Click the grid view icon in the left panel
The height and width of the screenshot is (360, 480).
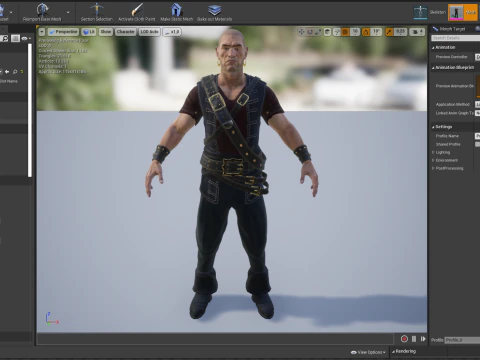(x=15, y=39)
